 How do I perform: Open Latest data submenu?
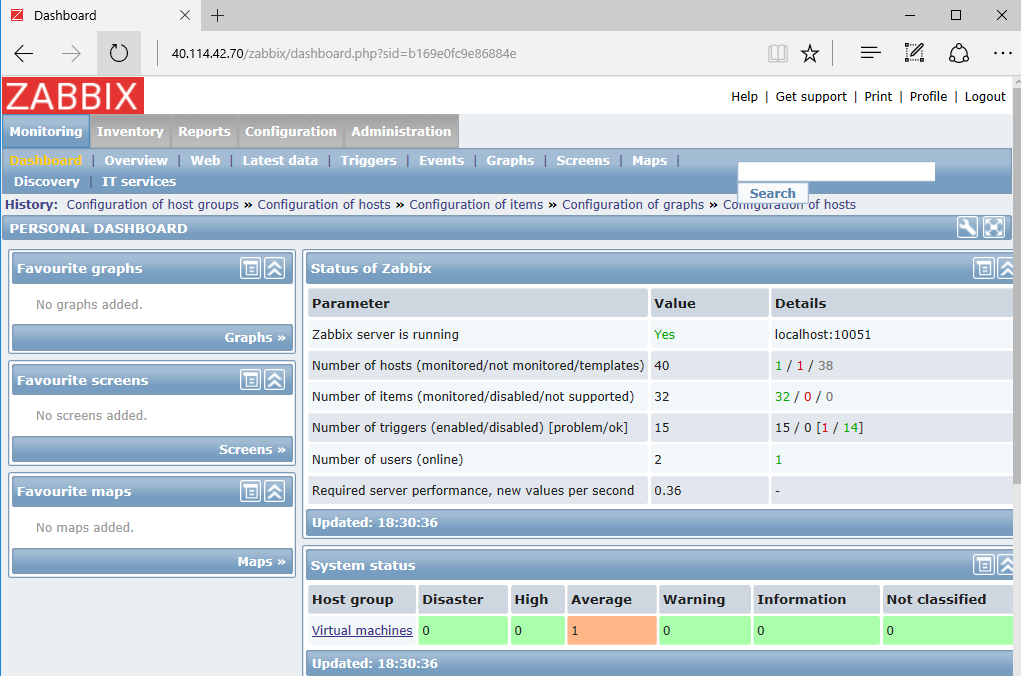pos(280,161)
